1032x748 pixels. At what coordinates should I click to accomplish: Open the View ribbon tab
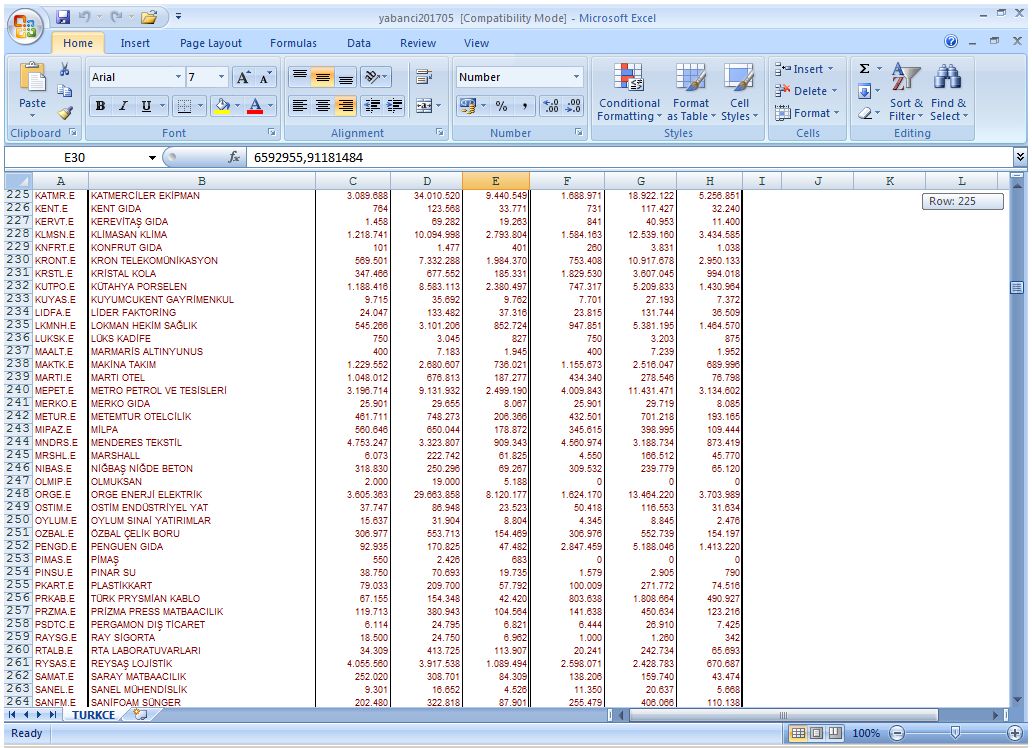click(x=476, y=43)
